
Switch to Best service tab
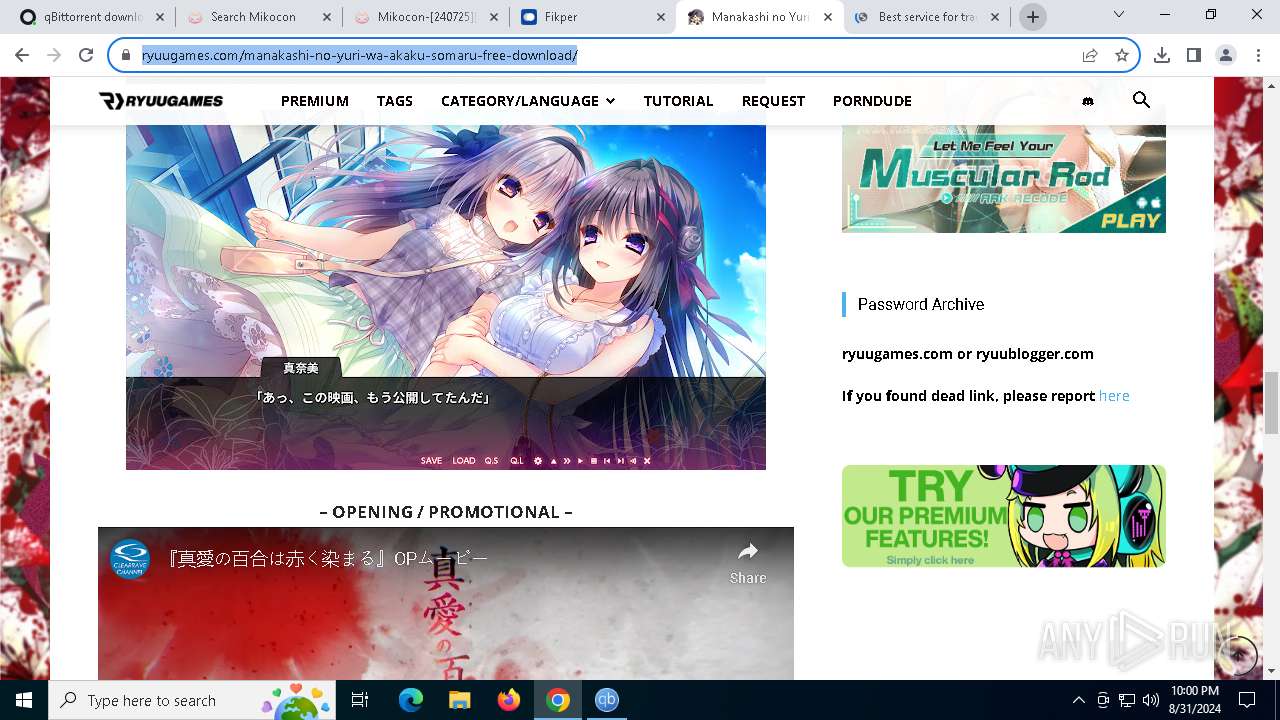[926, 17]
